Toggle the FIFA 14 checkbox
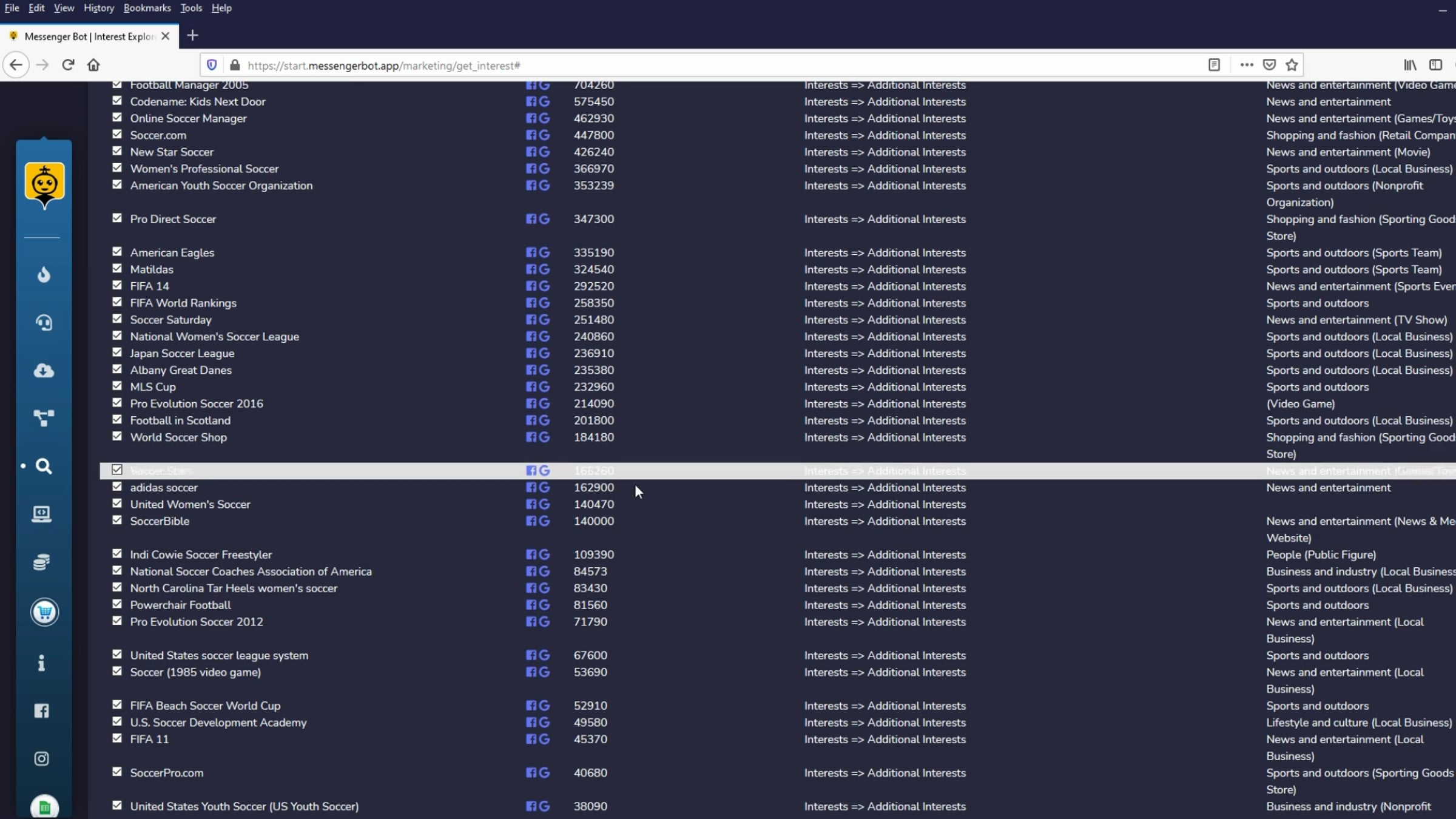1456x819 pixels. (117, 285)
